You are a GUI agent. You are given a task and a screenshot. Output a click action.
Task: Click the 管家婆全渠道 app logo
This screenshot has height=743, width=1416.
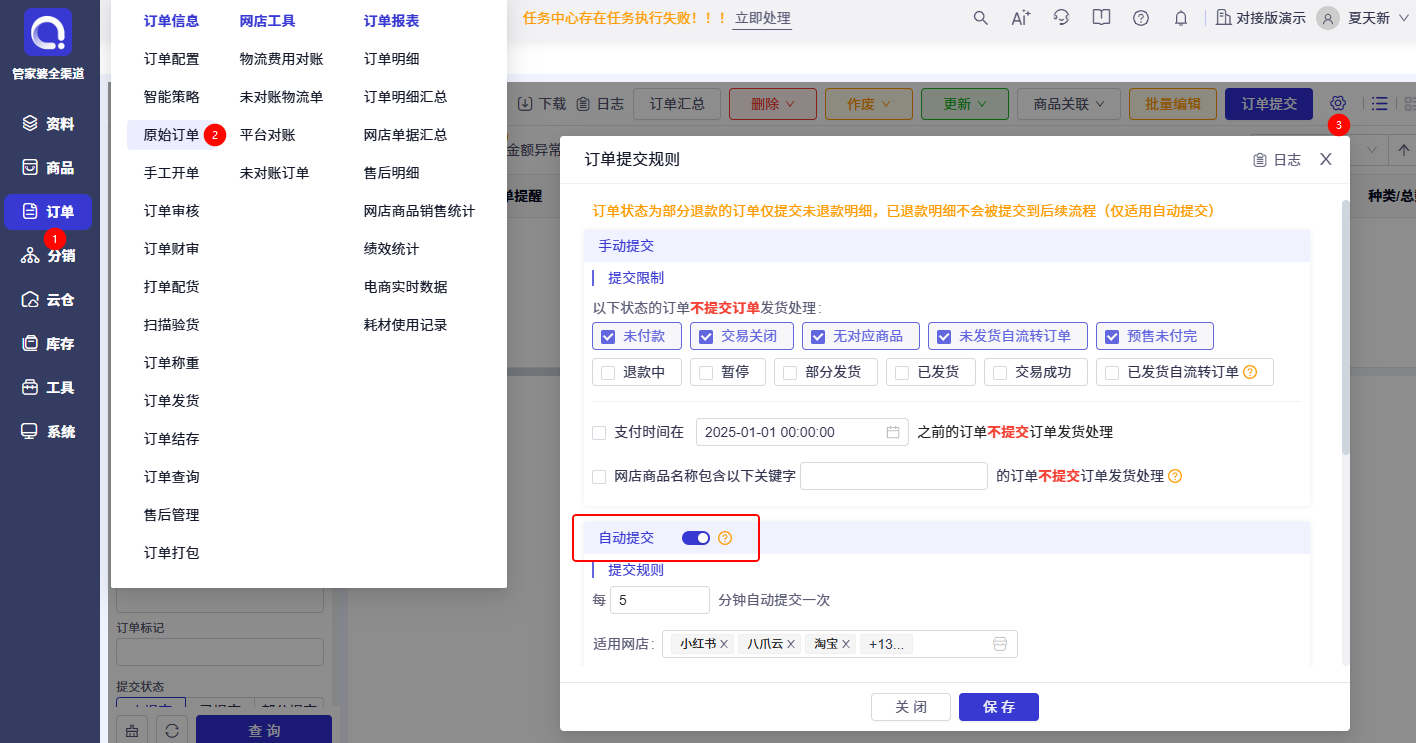pyautogui.click(x=48, y=32)
